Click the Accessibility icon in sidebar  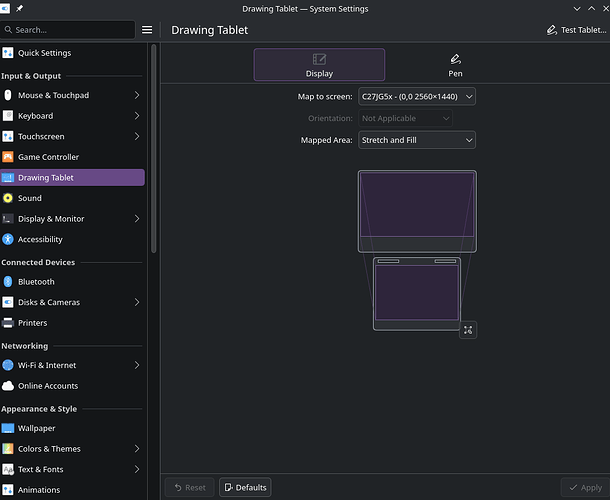pos(8,239)
